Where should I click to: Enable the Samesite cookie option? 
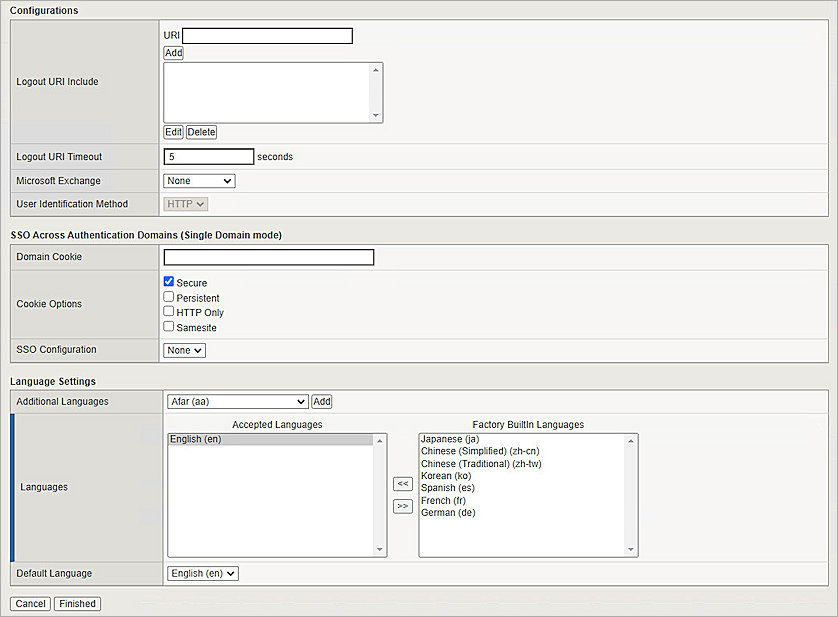(x=169, y=326)
